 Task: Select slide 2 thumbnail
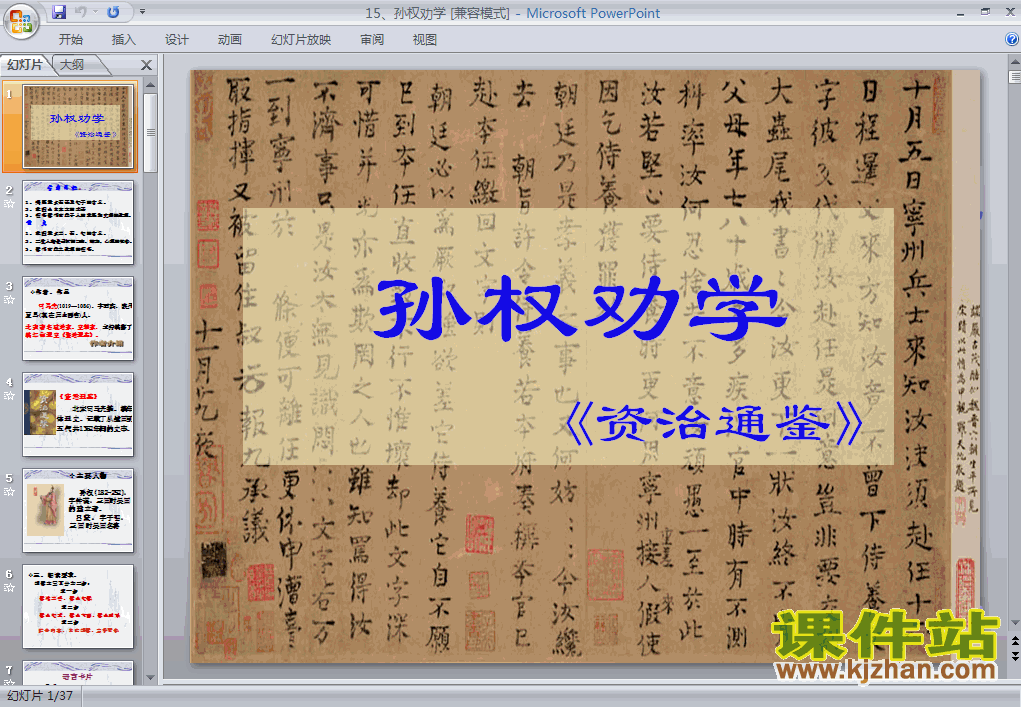pyautogui.click(x=78, y=222)
